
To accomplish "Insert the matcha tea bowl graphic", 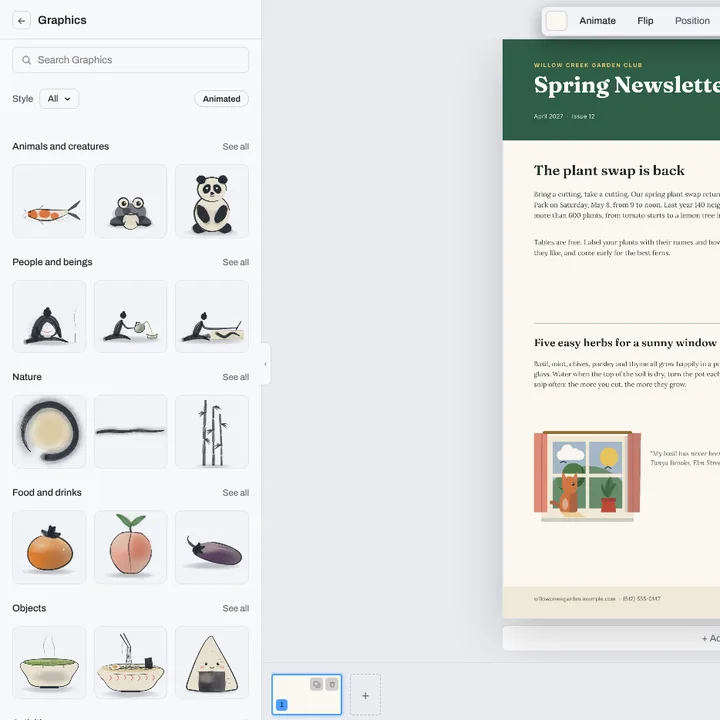I will coord(49,663).
